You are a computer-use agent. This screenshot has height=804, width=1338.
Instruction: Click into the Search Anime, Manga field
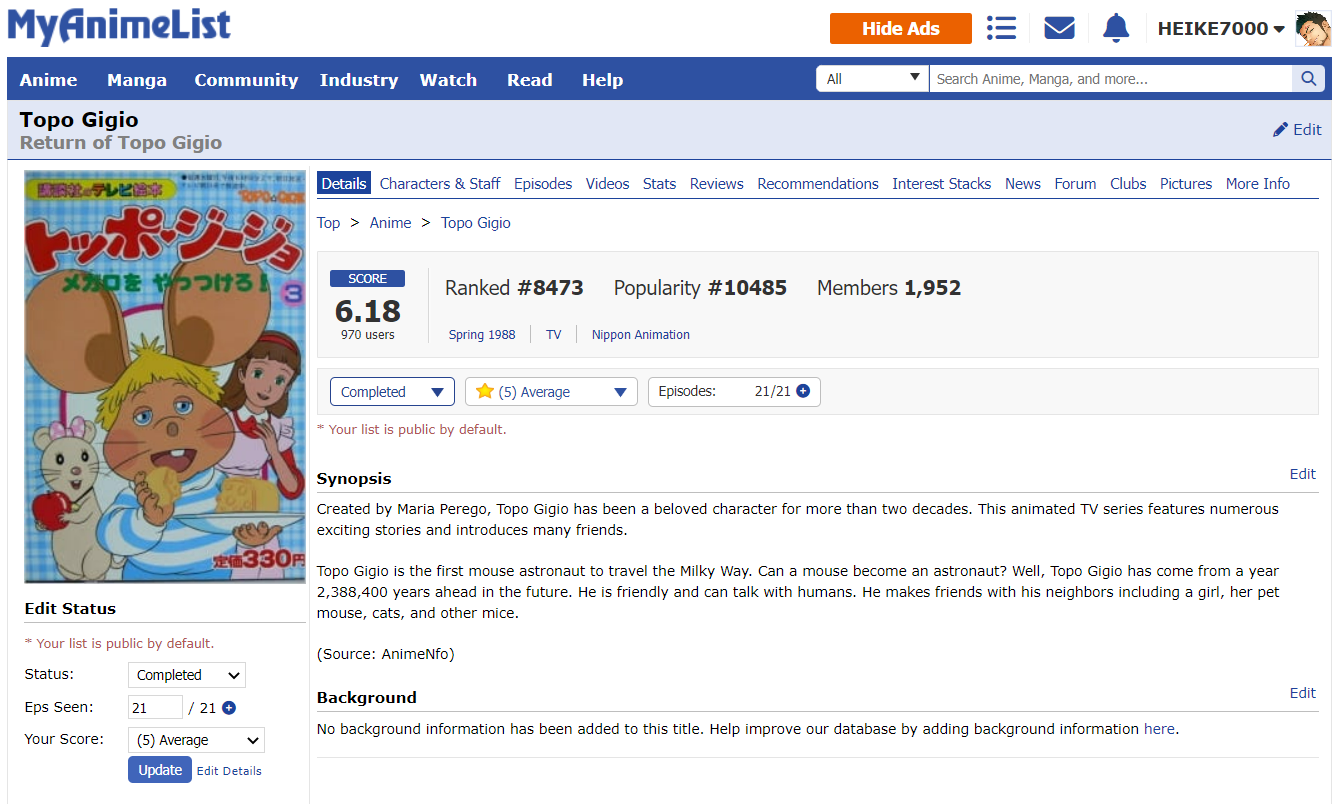click(1110, 79)
